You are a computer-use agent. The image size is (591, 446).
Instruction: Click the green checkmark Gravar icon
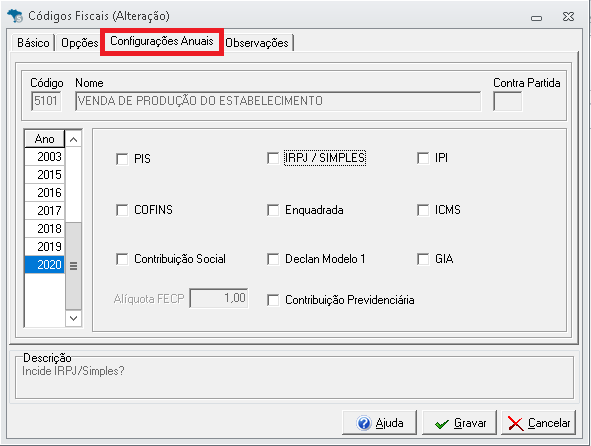(442, 424)
